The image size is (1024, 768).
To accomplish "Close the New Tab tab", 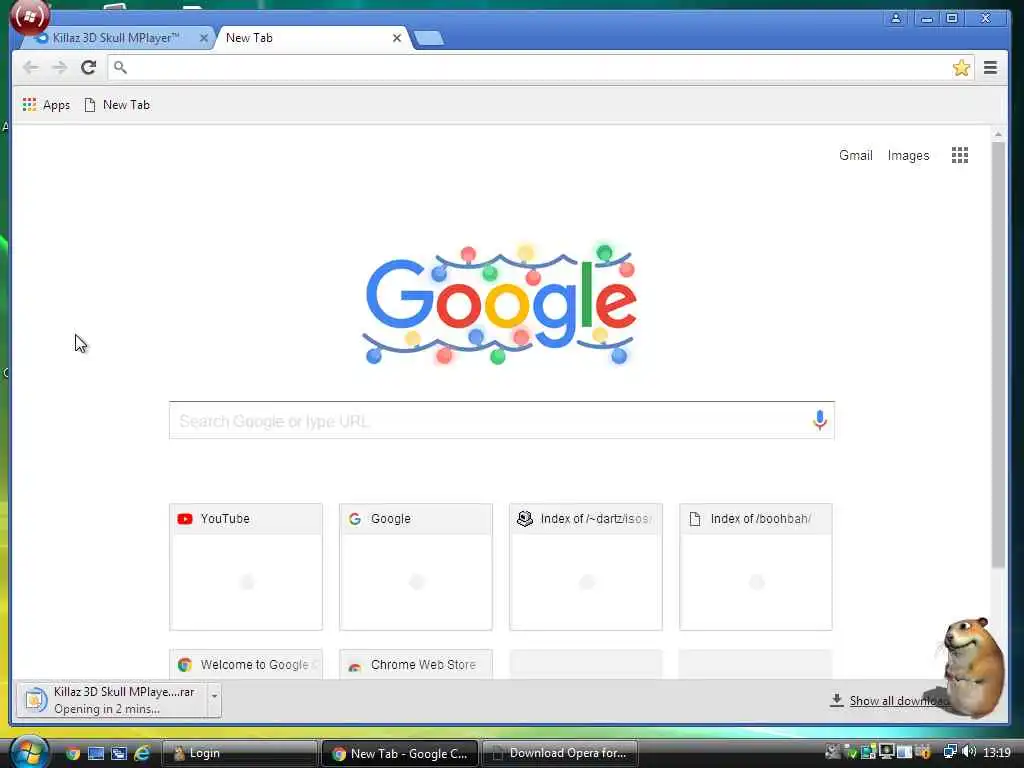I will (396, 38).
